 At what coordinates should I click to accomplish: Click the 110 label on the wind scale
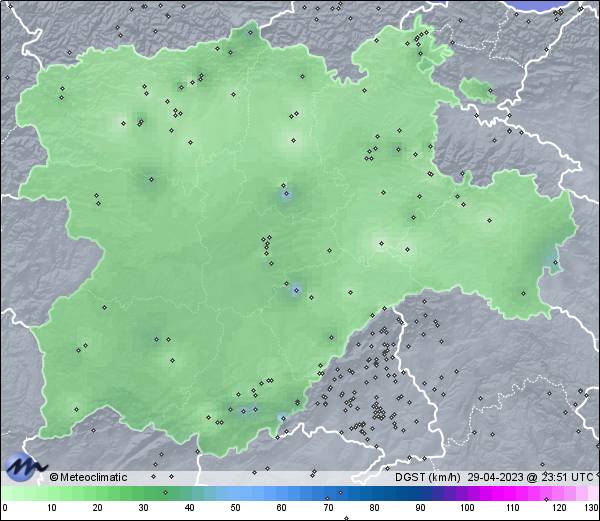coord(513,508)
